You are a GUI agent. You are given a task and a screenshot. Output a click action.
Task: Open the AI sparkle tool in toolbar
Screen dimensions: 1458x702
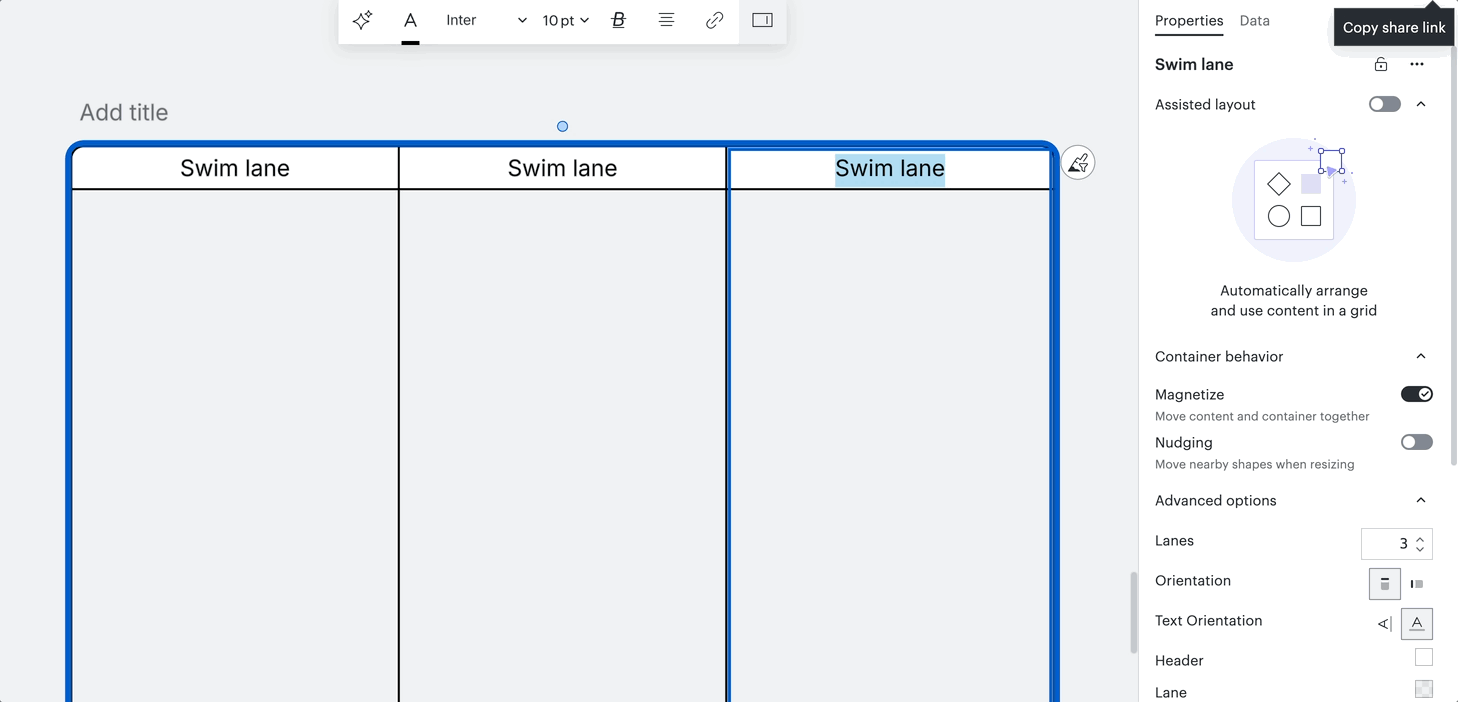tap(362, 20)
